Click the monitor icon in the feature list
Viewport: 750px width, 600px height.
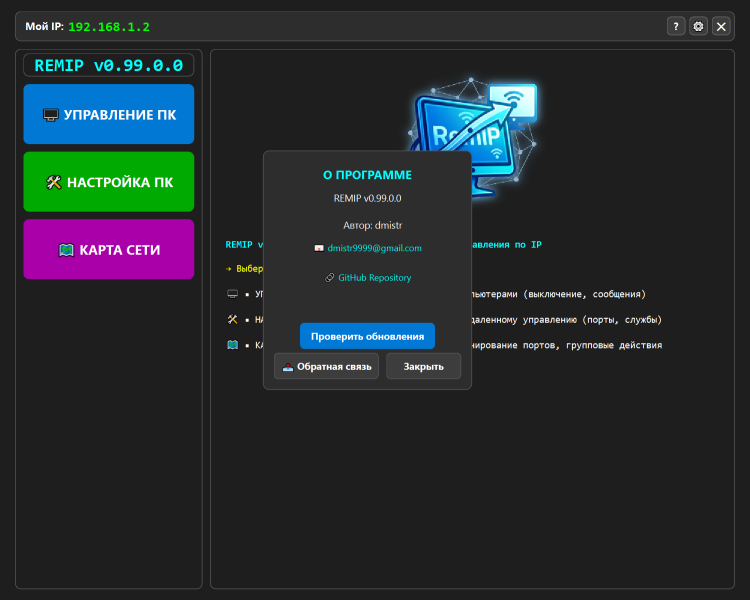coord(232,294)
